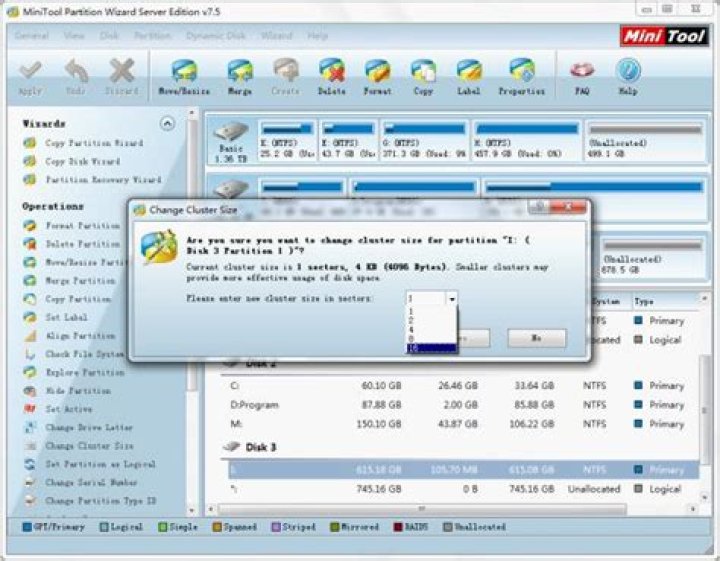720x561 pixels.
Task: Click the M: NTFS 457.9 GB block
Action: click(527, 140)
